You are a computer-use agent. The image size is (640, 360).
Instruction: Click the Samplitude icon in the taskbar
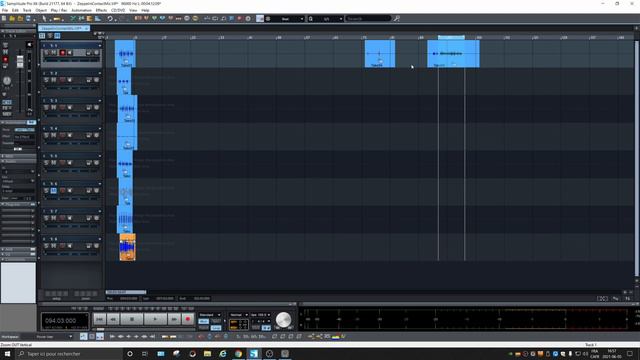click(253, 354)
